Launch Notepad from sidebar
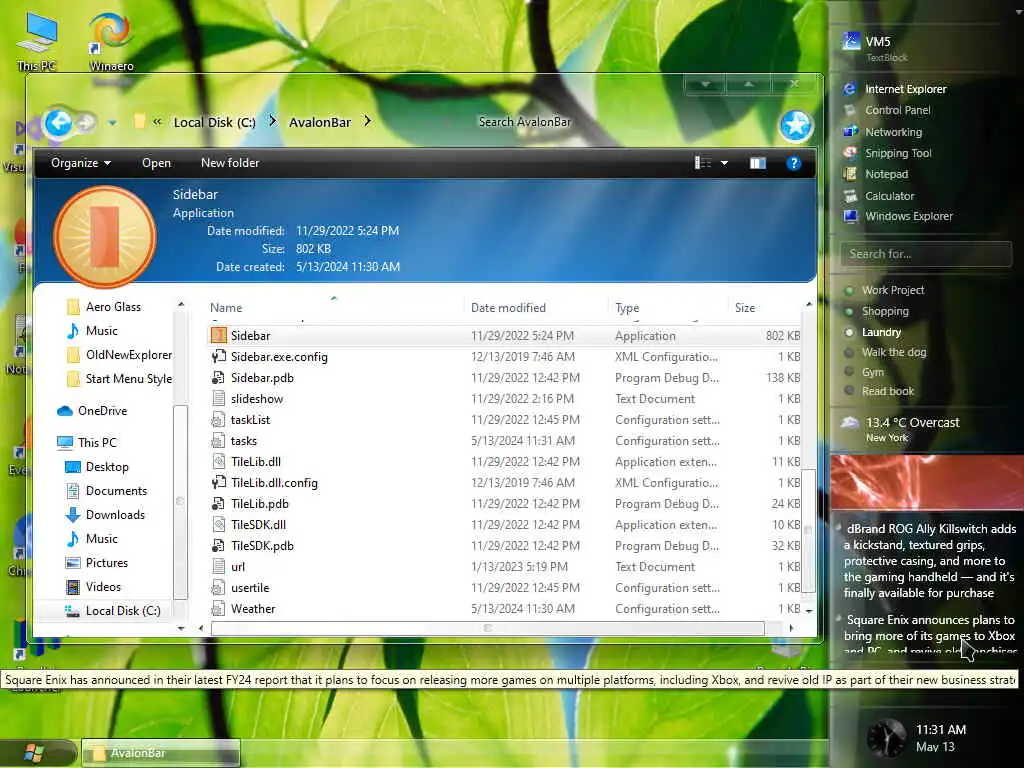The image size is (1024, 768). point(876,174)
